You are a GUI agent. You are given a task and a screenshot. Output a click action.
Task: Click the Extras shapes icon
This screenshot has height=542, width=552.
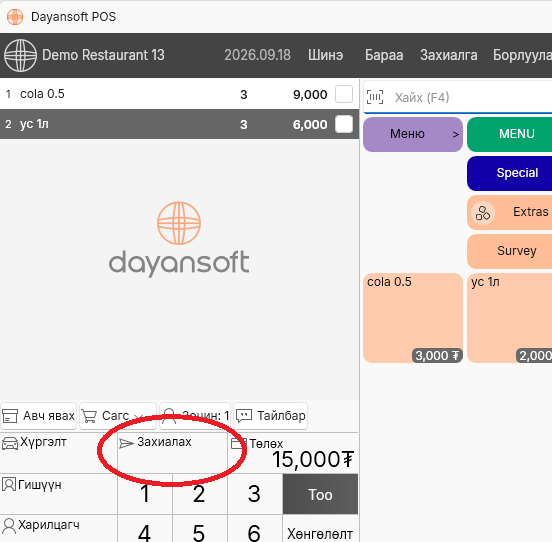(x=483, y=213)
